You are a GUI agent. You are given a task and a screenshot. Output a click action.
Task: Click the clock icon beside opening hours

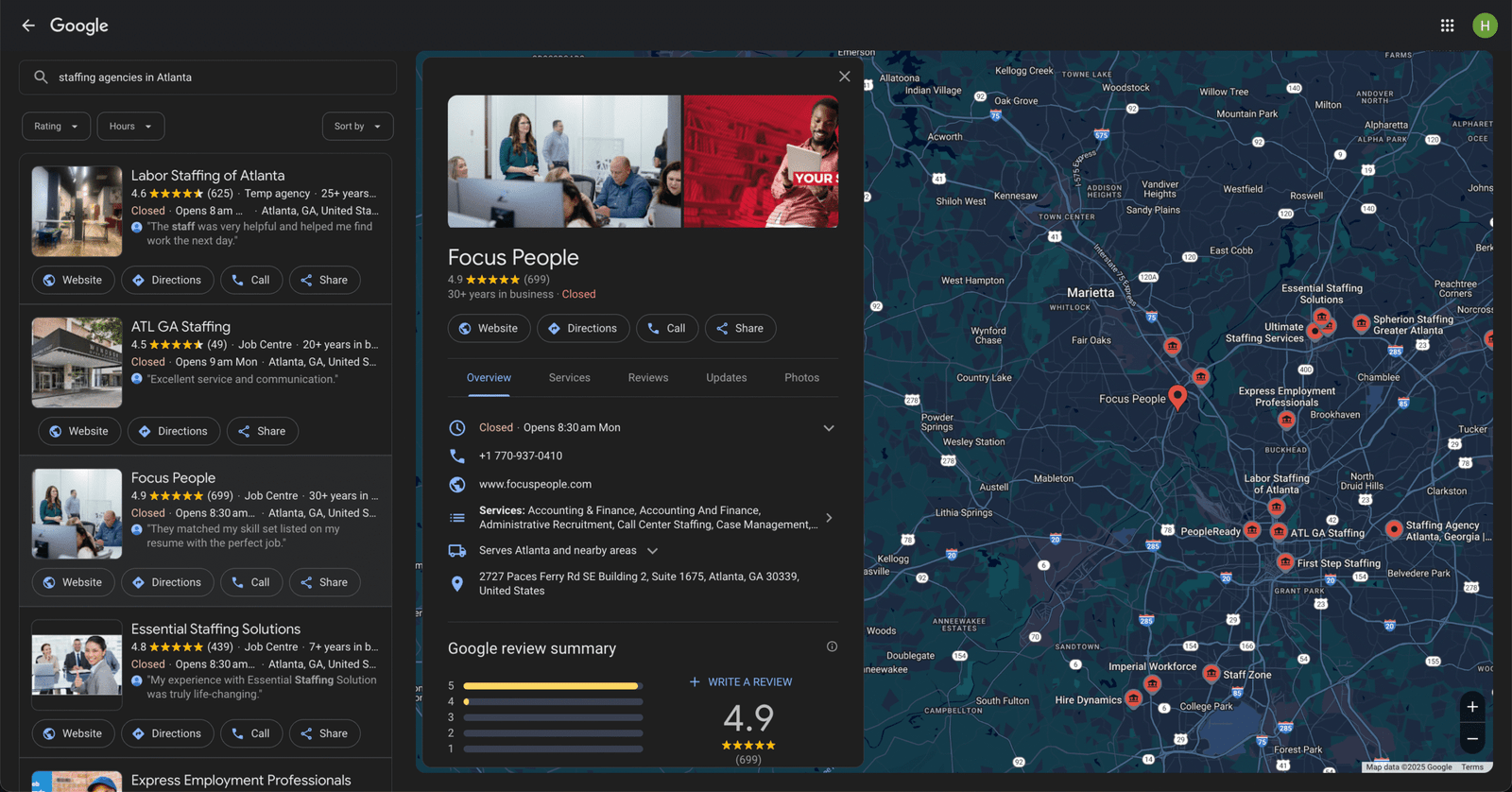[457, 427]
